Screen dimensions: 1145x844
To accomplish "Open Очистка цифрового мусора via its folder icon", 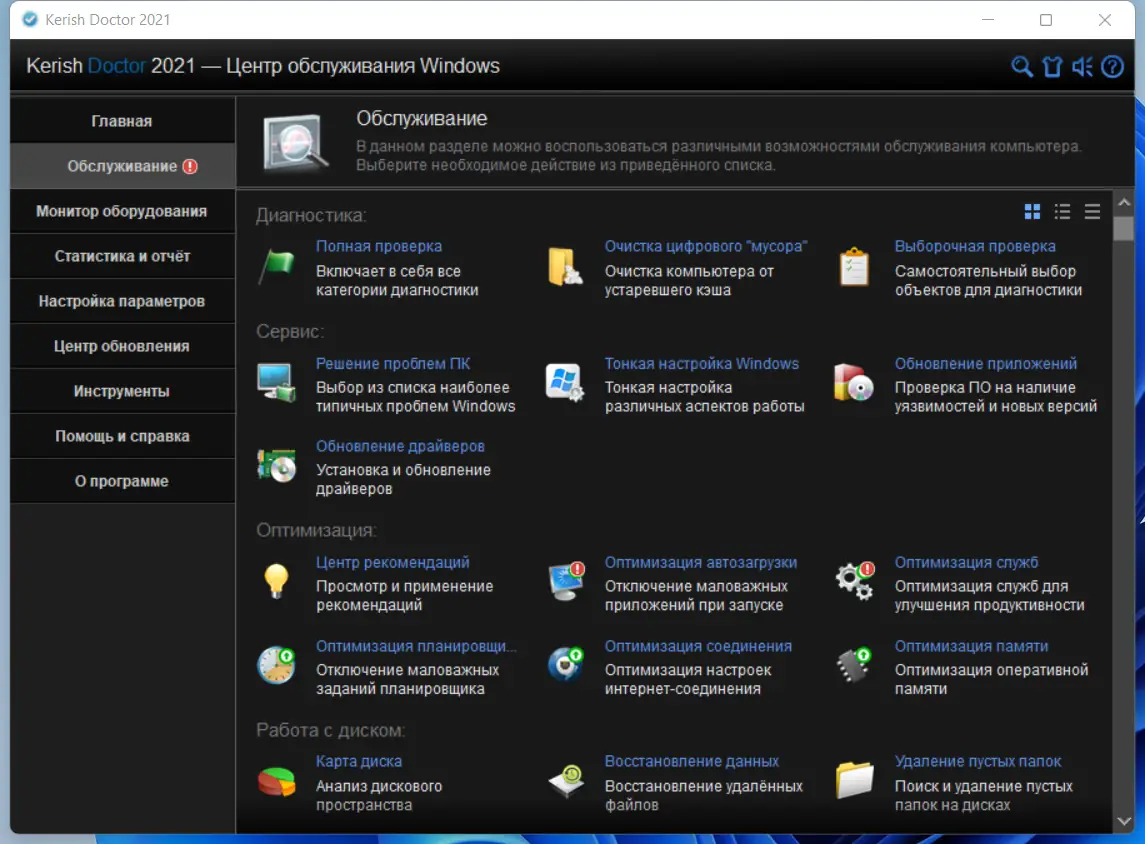I will coord(564,267).
